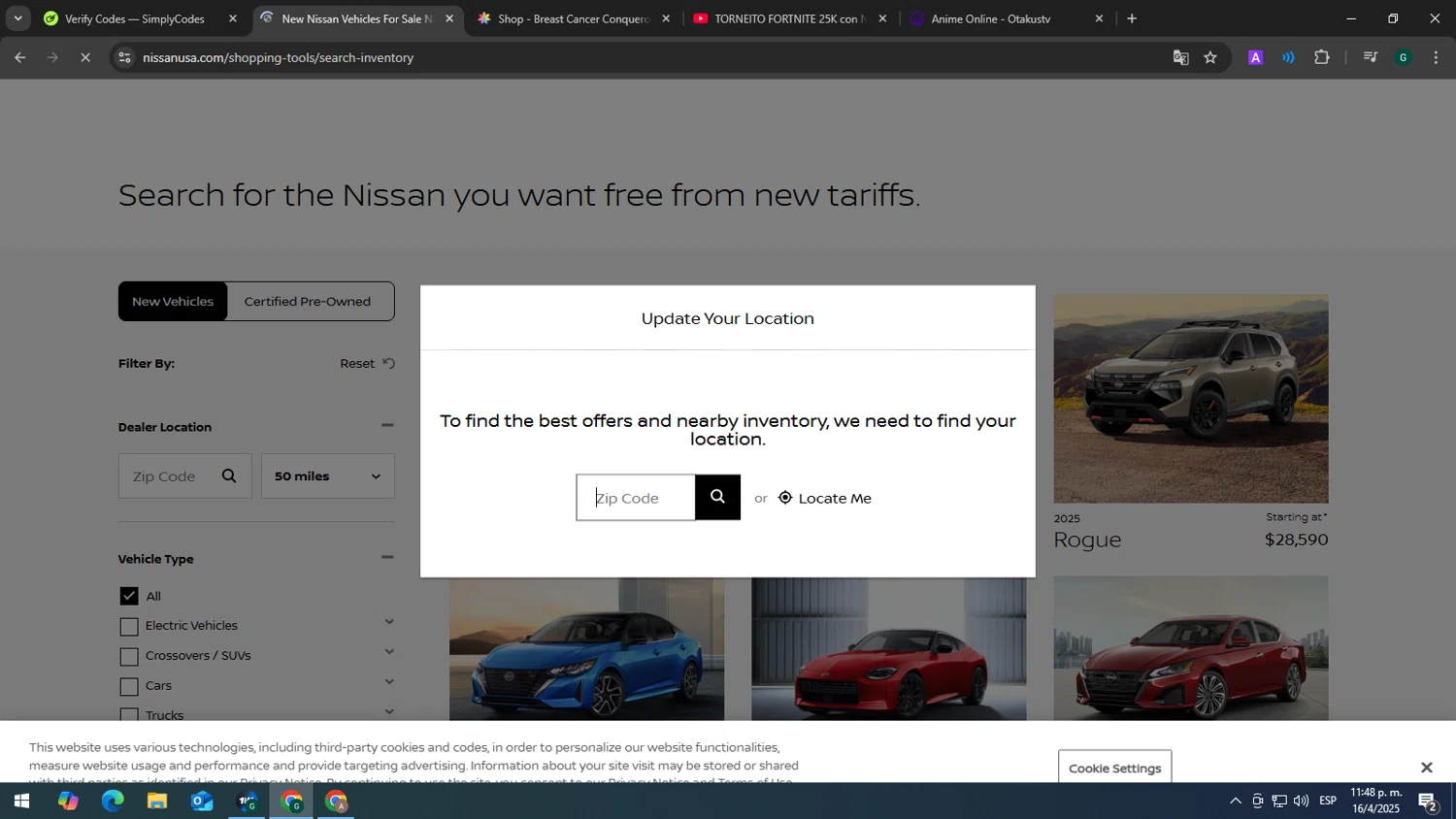Click the Rogue model name
The height and width of the screenshot is (819, 1456).
pyautogui.click(x=1087, y=540)
